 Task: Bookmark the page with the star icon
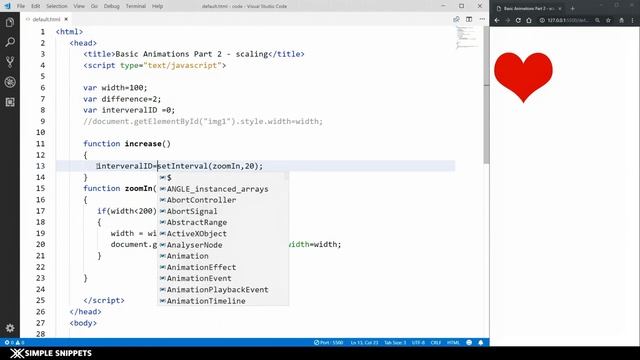click(x=608, y=20)
